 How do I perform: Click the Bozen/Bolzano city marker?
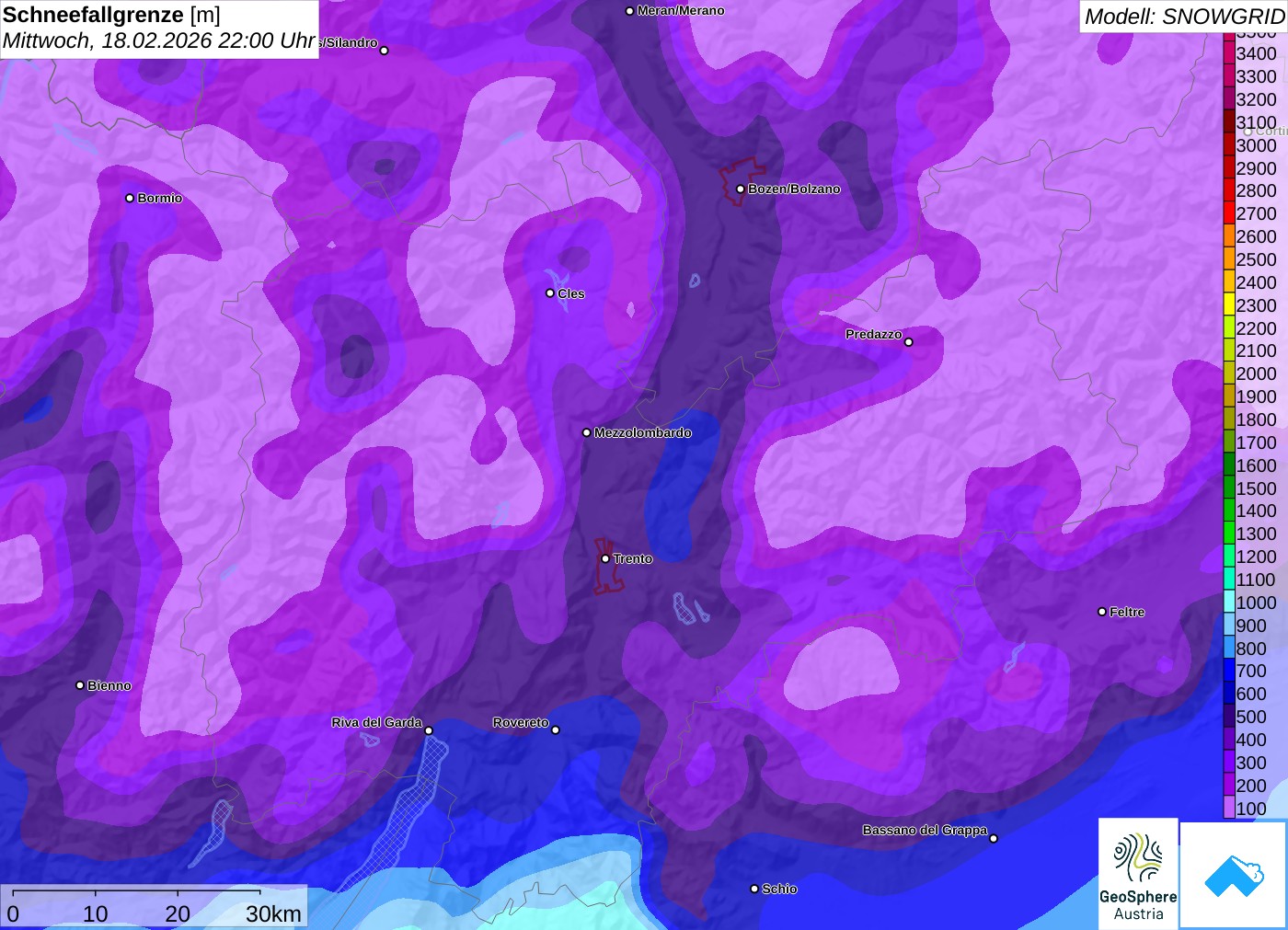click(740, 189)
